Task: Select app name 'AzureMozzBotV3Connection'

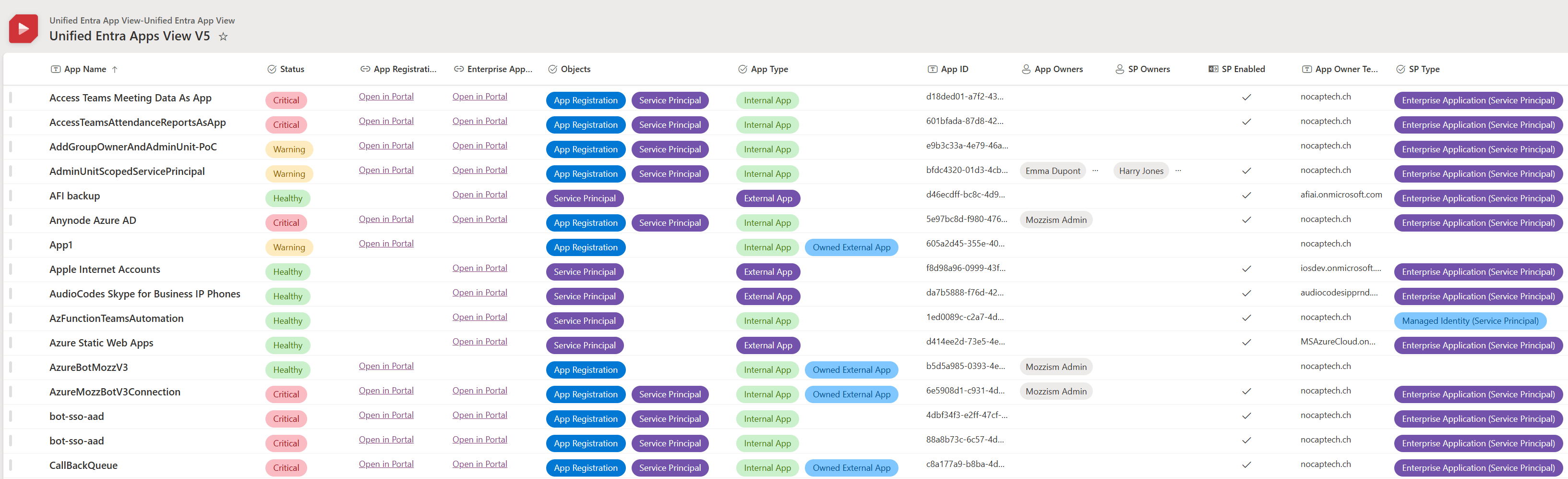Action: point(115,392)
